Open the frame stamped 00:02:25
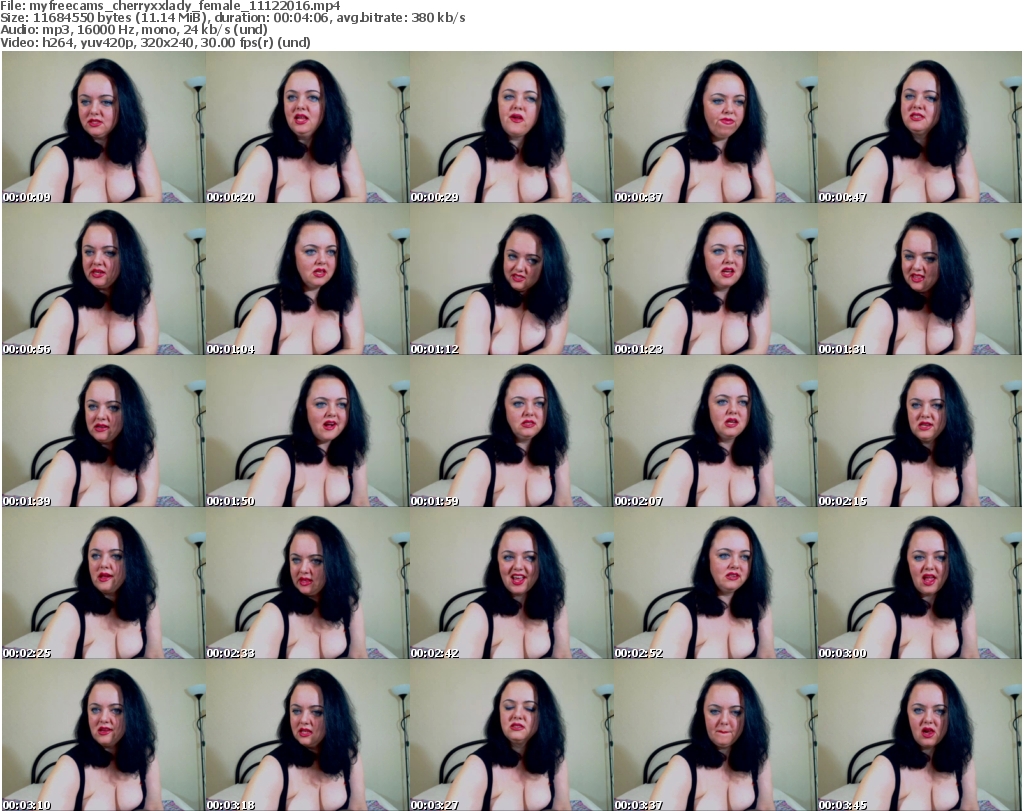This screenshot has width=1024, height=811. click(104, 584)
